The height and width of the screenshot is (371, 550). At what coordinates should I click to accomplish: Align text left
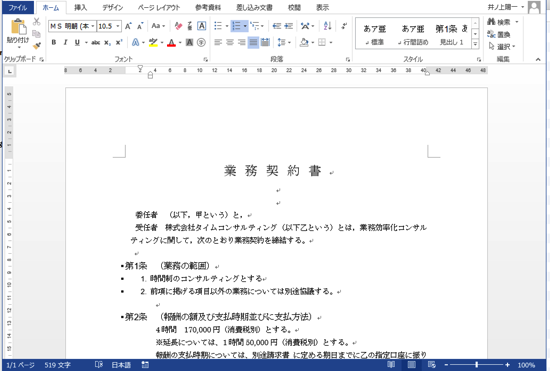tap(218, 42)
